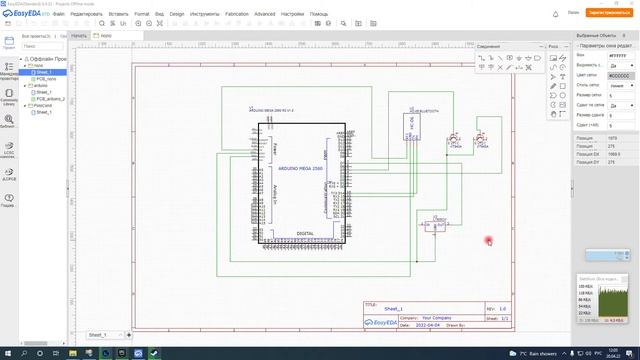Image resolution: width=640 pixels, height=360 pixels.
Task: Open the Library search sidebar icon
Action: coord(9,121)
